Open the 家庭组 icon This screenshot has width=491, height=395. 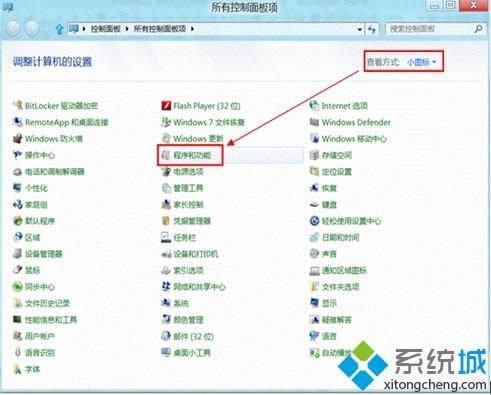18,204
